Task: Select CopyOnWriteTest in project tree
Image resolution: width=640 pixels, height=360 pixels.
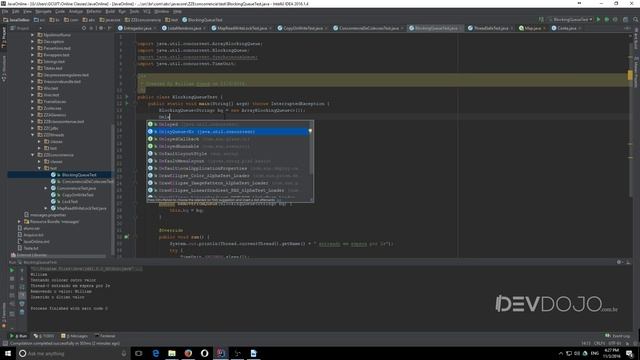Action: tap(78, 195)
